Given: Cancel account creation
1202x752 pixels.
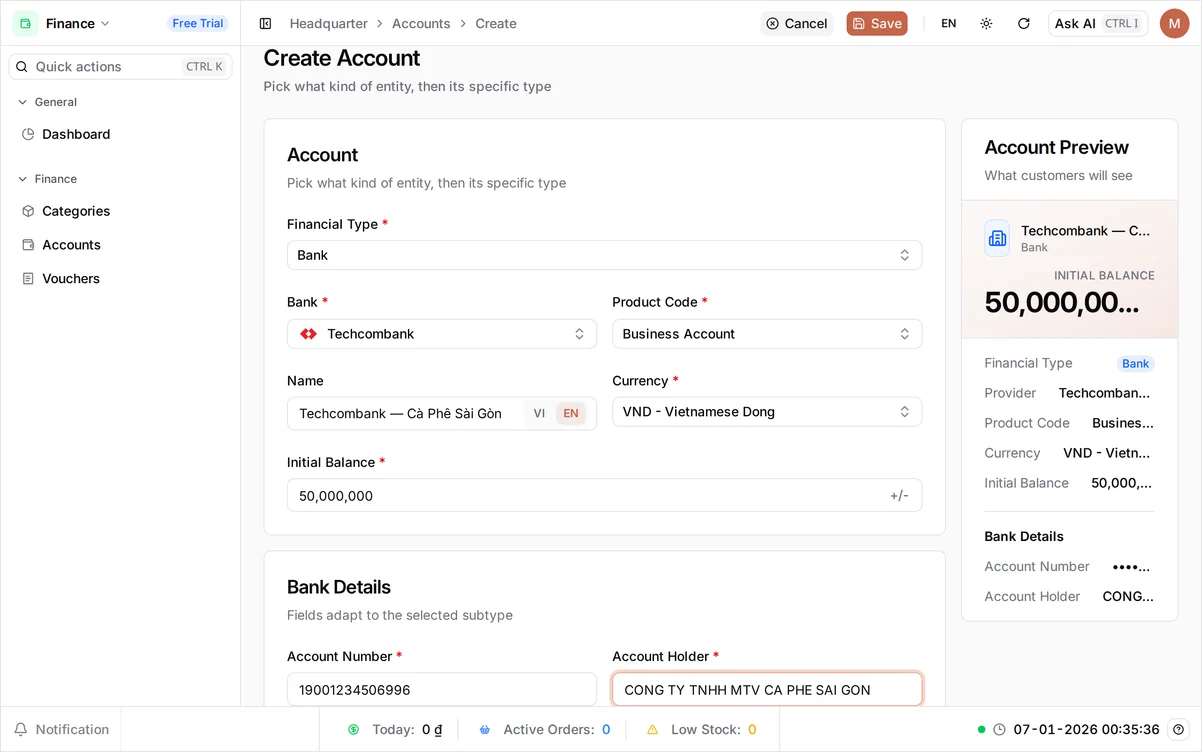Looking at the screenshot, I should pos(797,23).
